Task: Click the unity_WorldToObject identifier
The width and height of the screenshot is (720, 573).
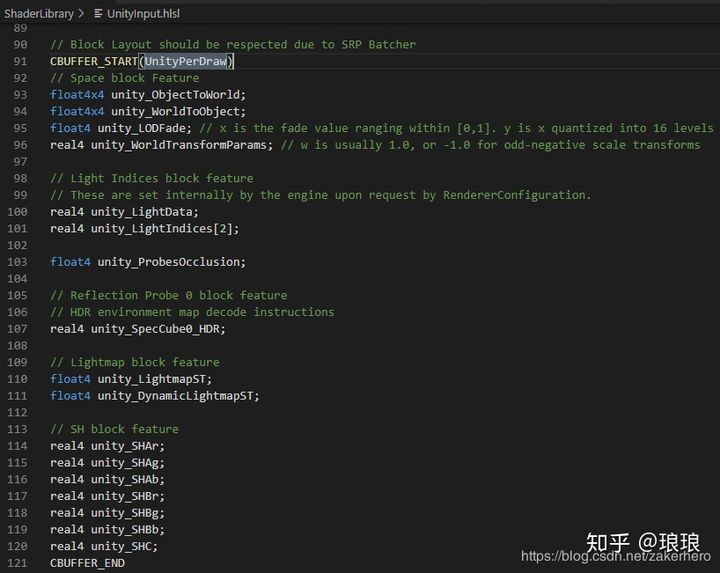Action: point(177,111)
